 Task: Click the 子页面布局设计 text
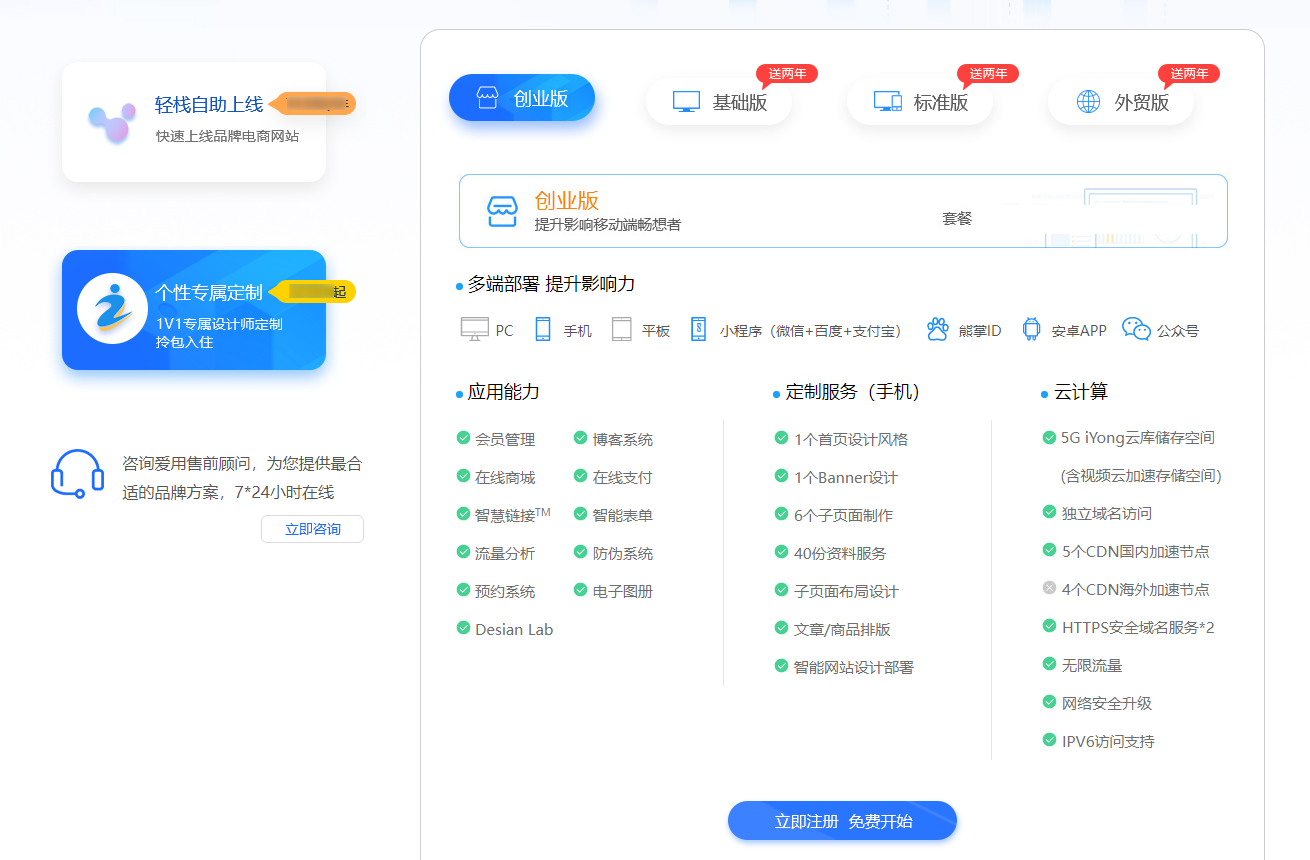(846, 591)
